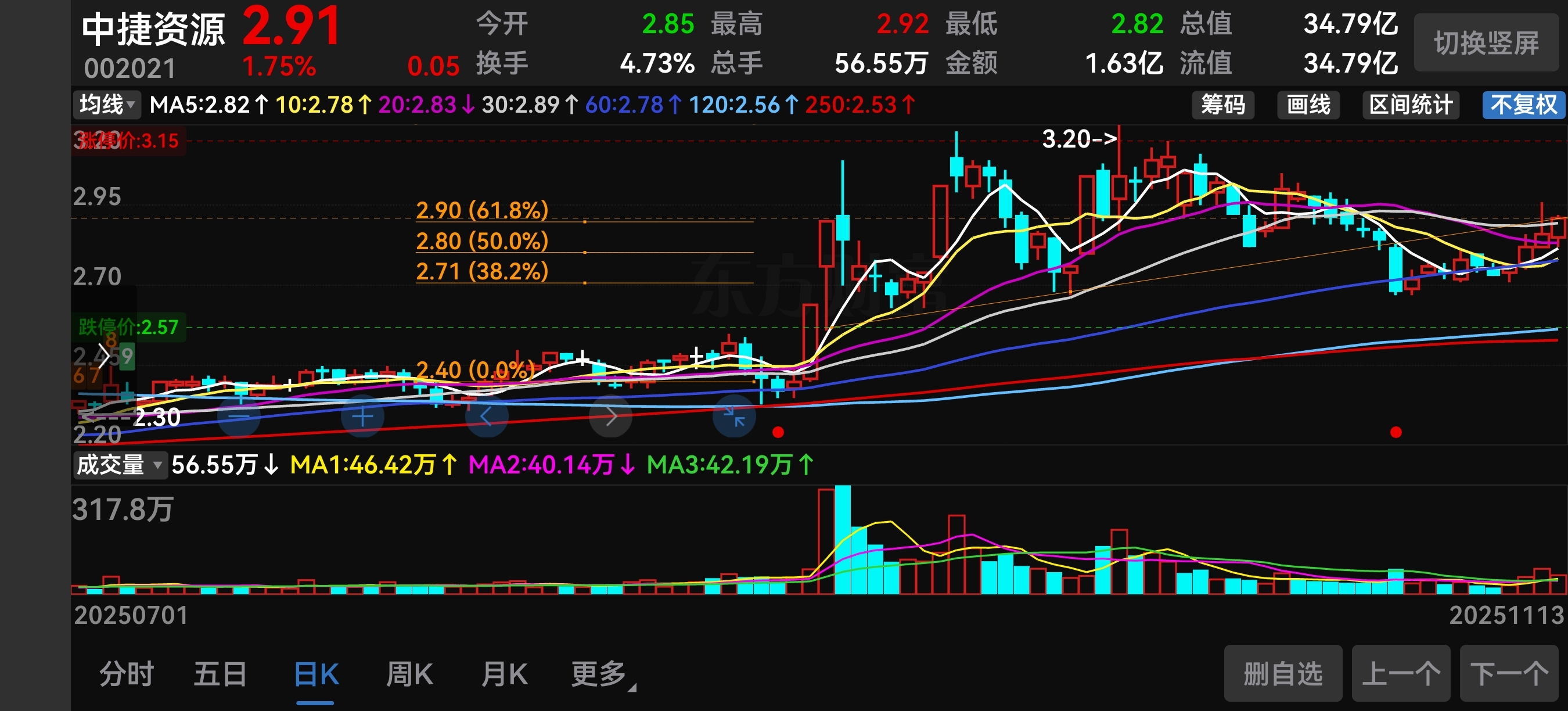Expand the left side panel arrow

pyautogui.click(x=103, y=355)
